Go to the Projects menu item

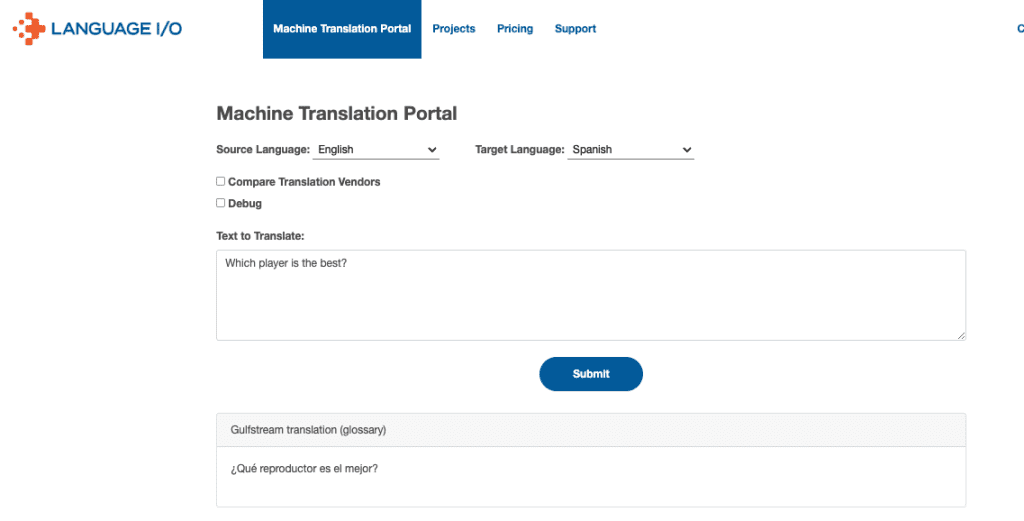453,29
